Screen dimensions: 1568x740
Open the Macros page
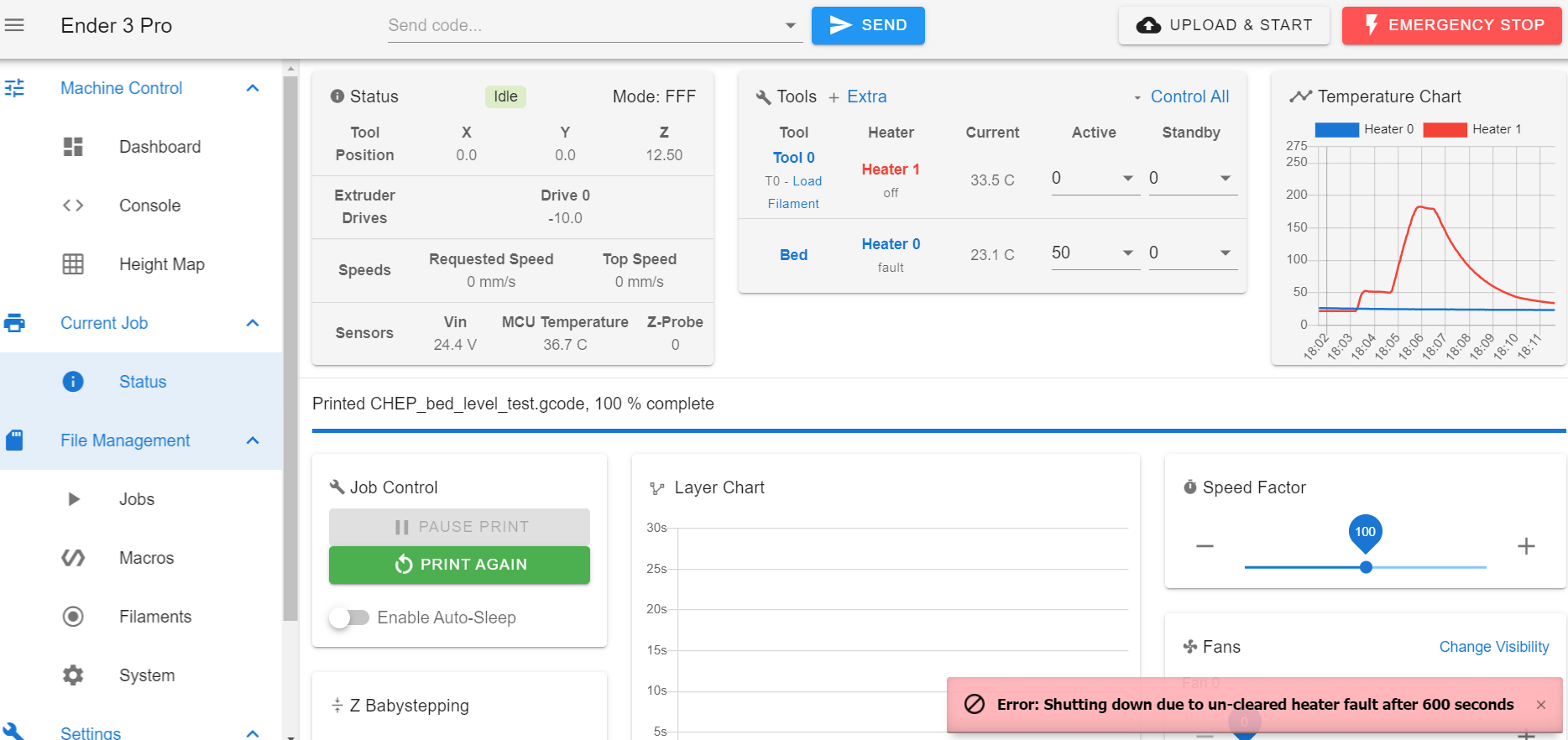coord(147,558)
